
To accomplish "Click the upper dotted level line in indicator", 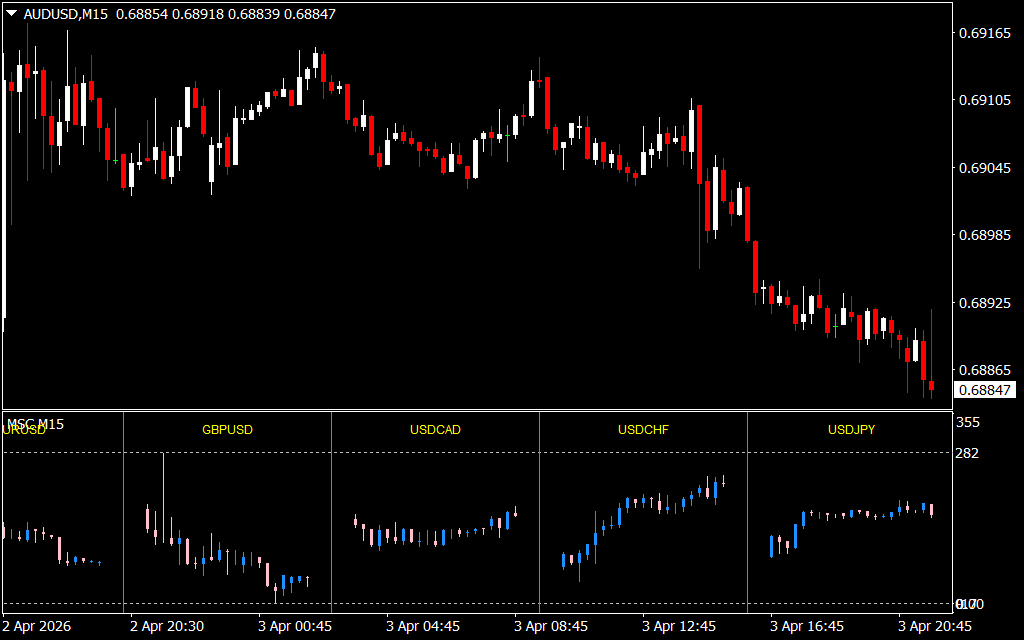I will tap(500, 453).
